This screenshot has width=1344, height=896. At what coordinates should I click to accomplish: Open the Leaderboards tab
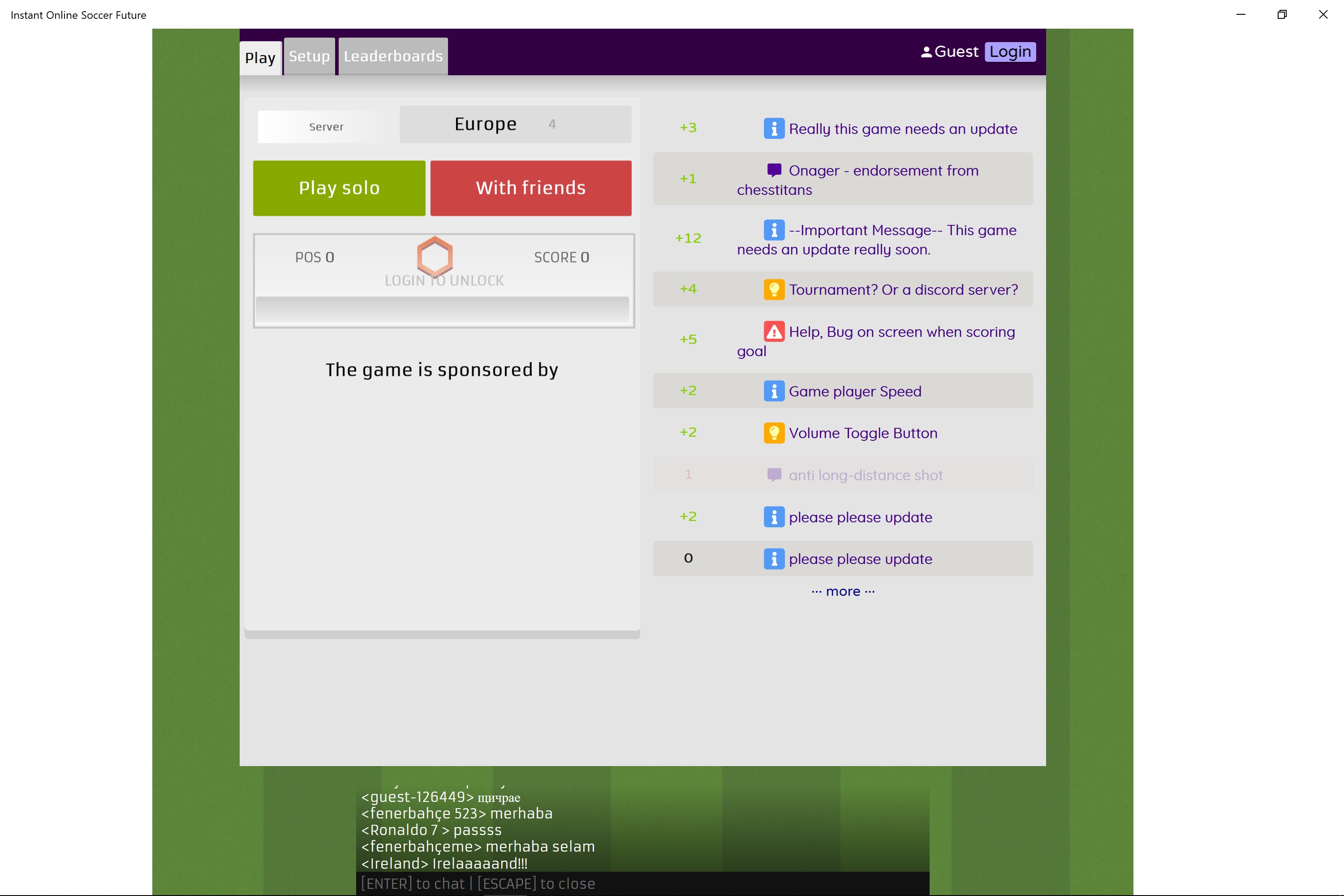tap(393, 56)
